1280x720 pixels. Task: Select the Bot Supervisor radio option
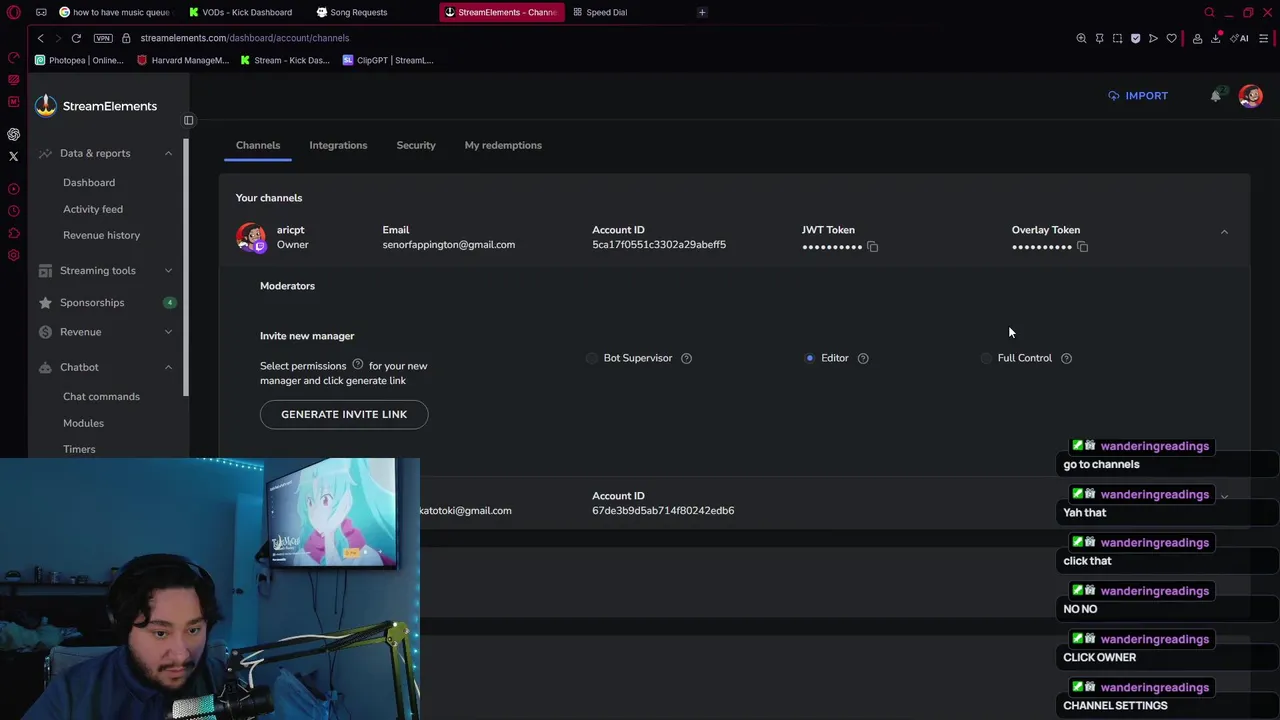592,358
